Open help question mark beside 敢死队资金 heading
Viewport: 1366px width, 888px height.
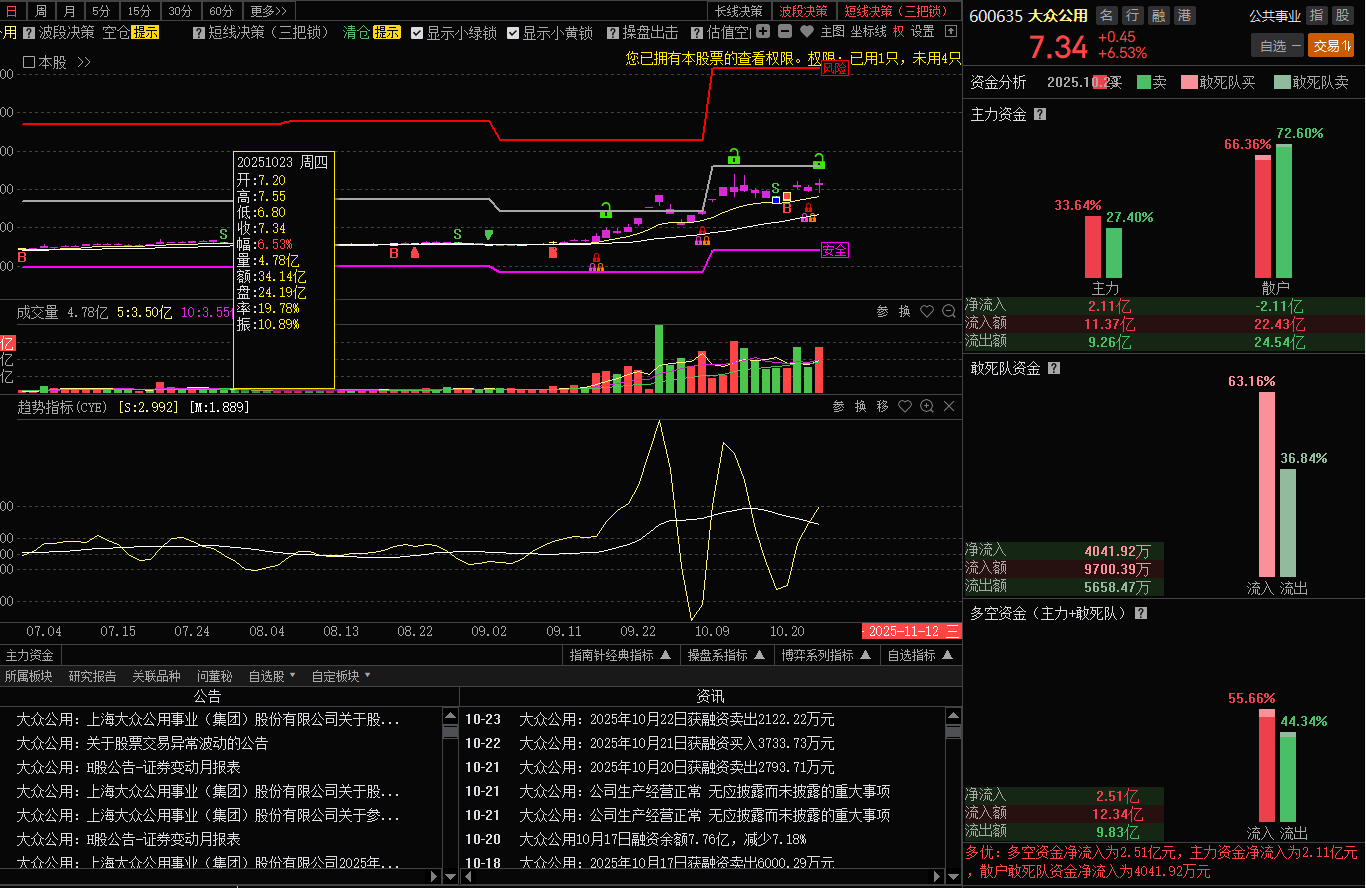point(1054,368)
